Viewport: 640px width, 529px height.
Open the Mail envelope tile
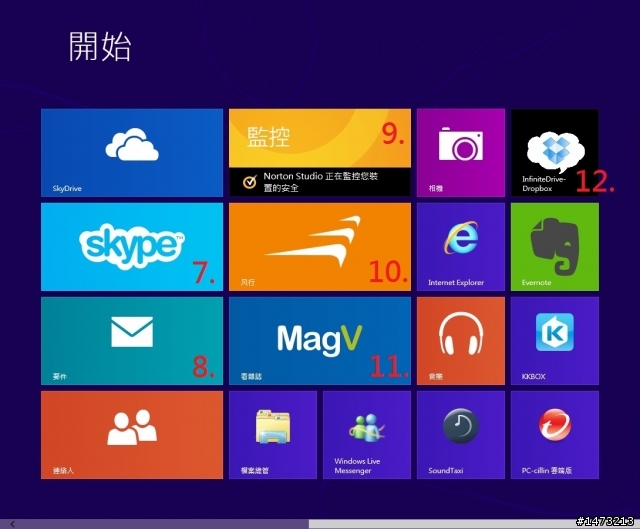pos(132,341)
